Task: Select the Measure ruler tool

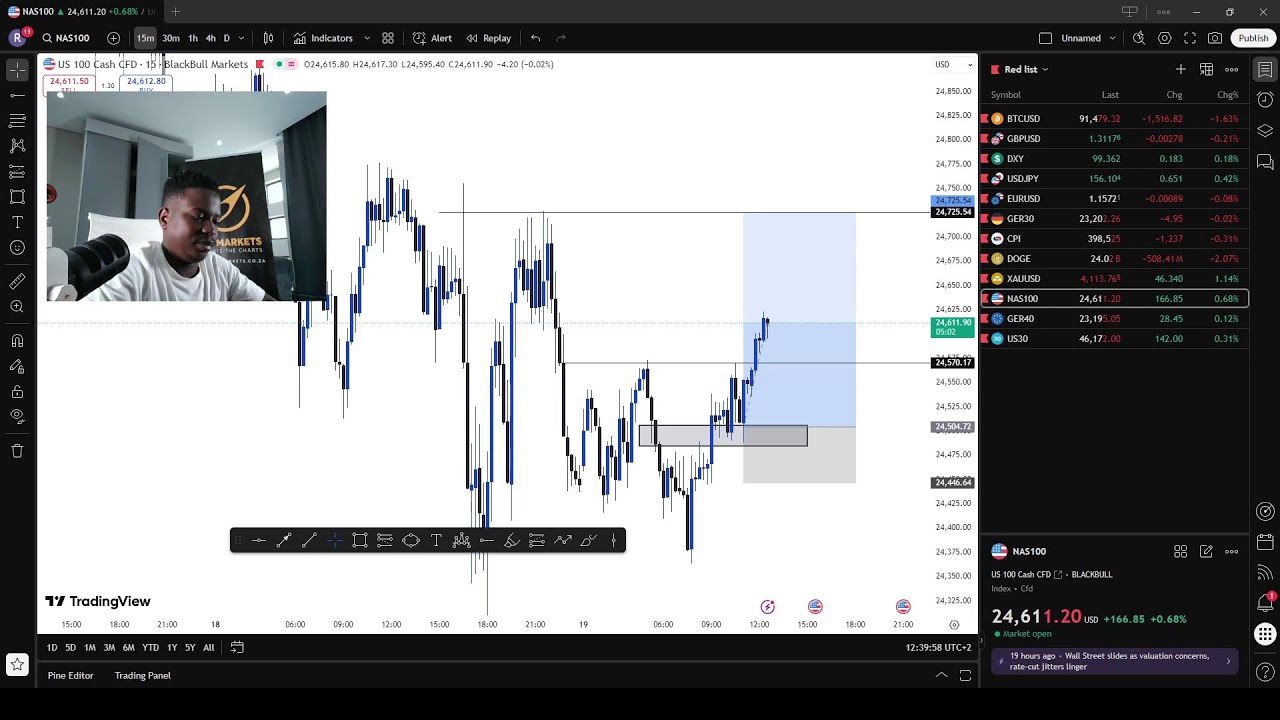Action: [x=17, y=282]
